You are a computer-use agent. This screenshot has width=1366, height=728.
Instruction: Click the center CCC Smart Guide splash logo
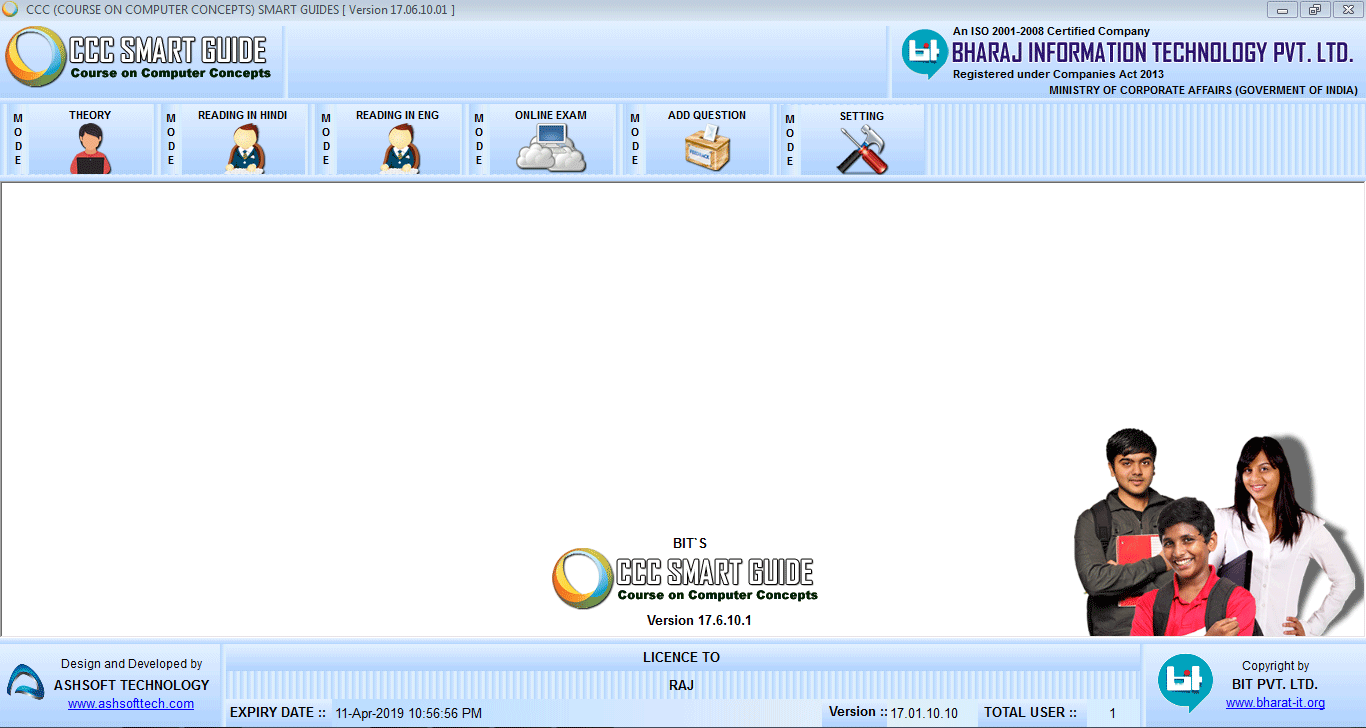coord(685,578)
